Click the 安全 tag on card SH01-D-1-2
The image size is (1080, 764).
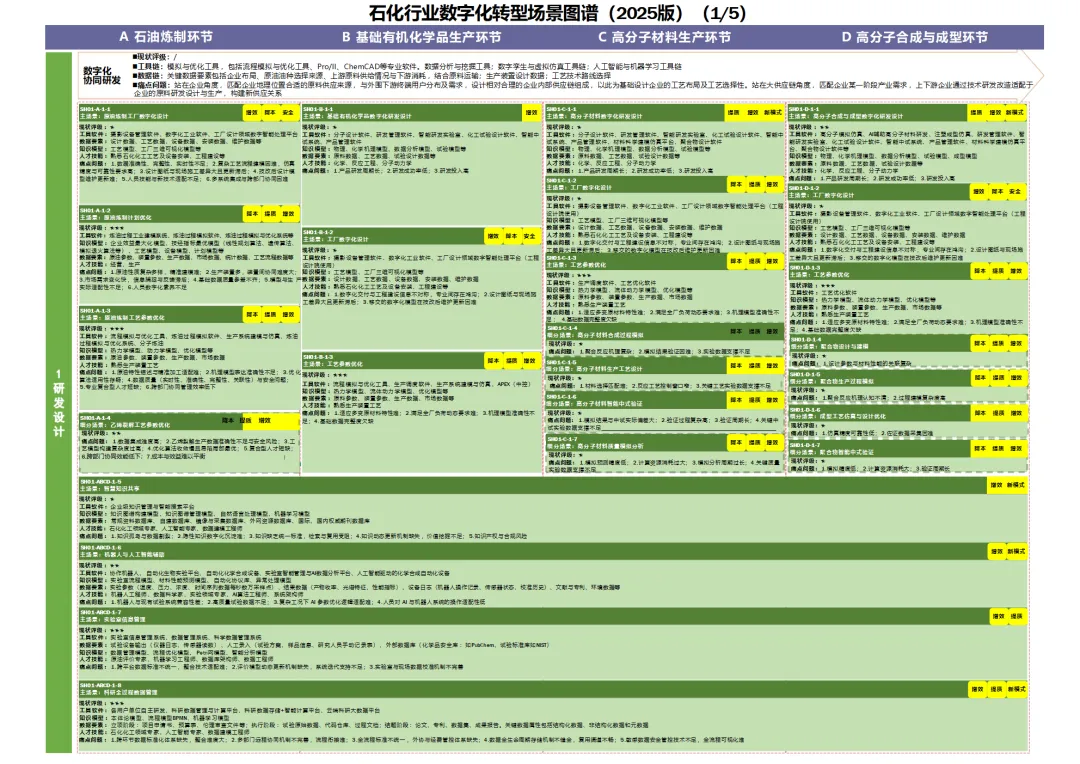tap(1015, 191)
